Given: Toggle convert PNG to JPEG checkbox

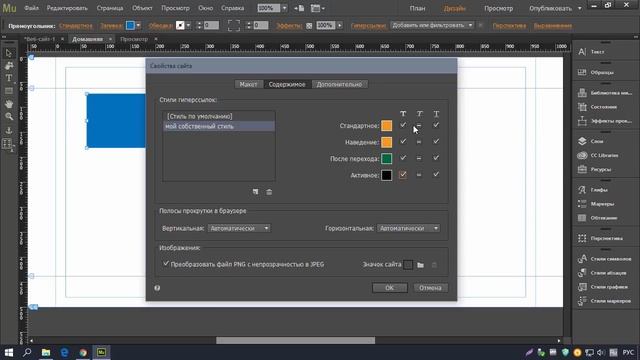Looking at the screenshot, I should 166,264.
